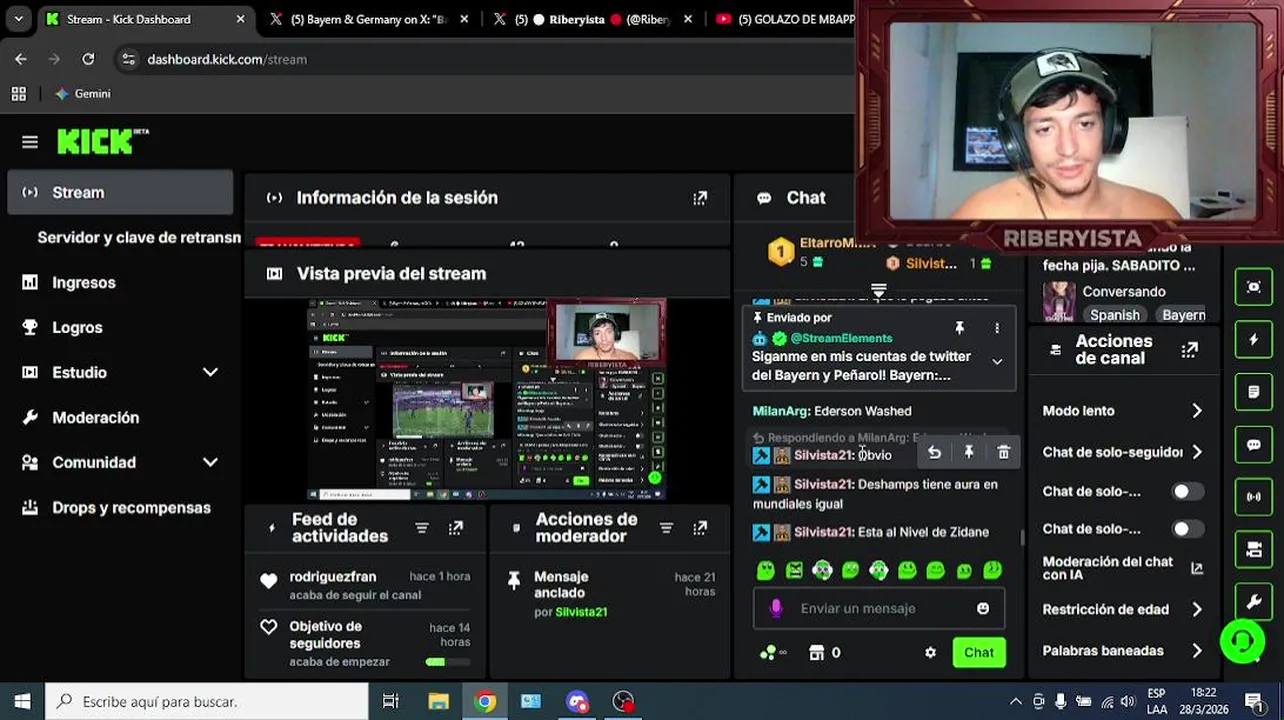Screen dimensions: 1284x720
Task: Open Silvista21 profile in moderator actions
Action: click(581, 612)
